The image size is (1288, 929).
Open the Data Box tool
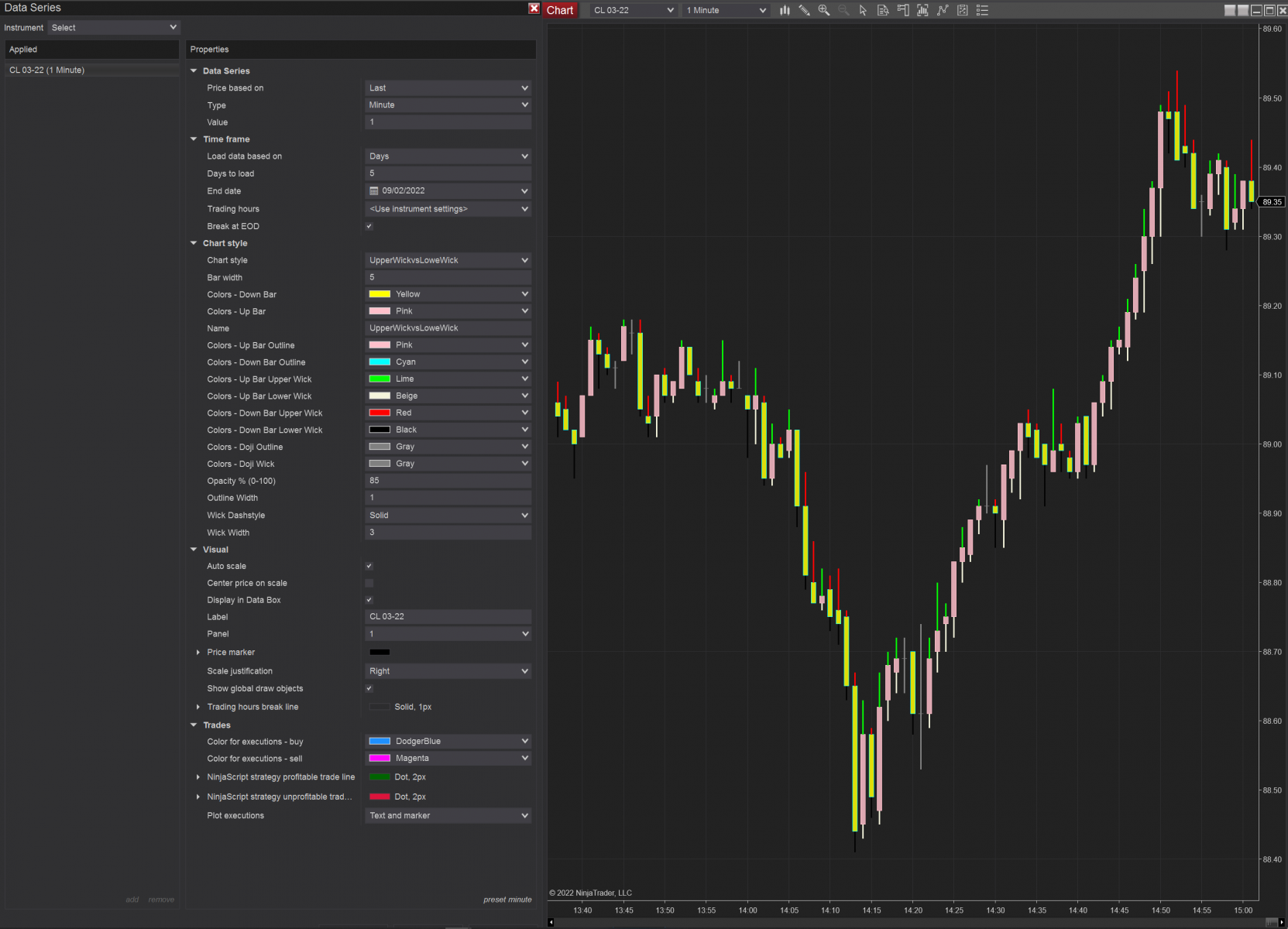coord(883,10)
